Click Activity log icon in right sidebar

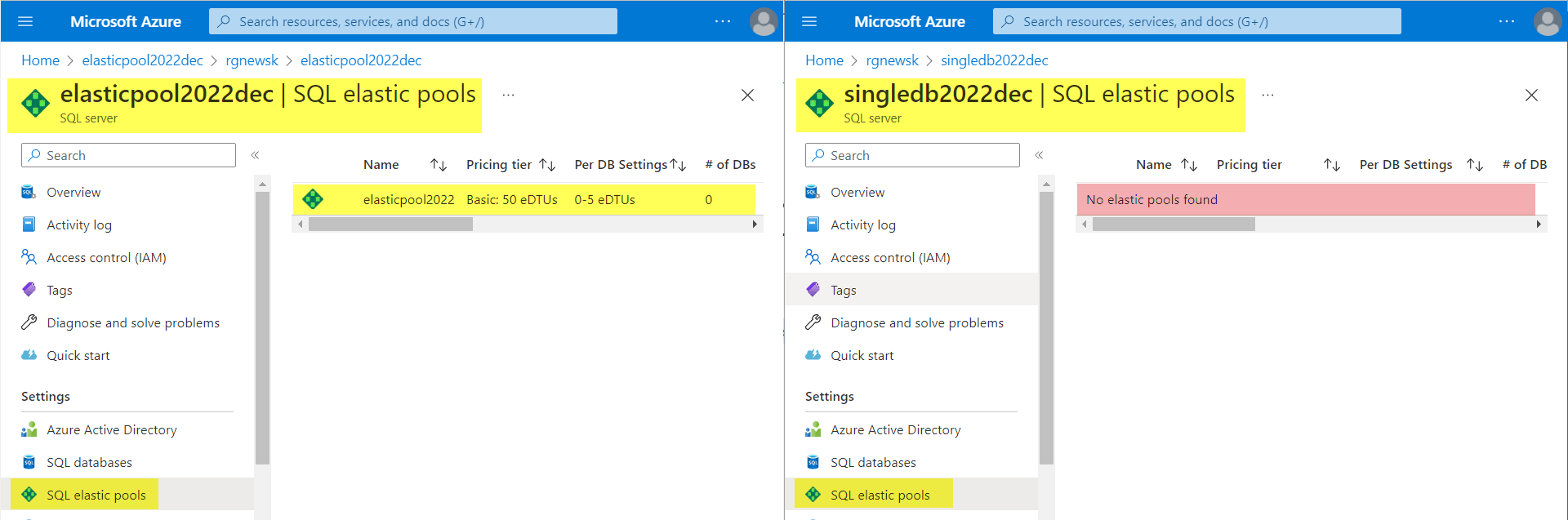[813, 224]
